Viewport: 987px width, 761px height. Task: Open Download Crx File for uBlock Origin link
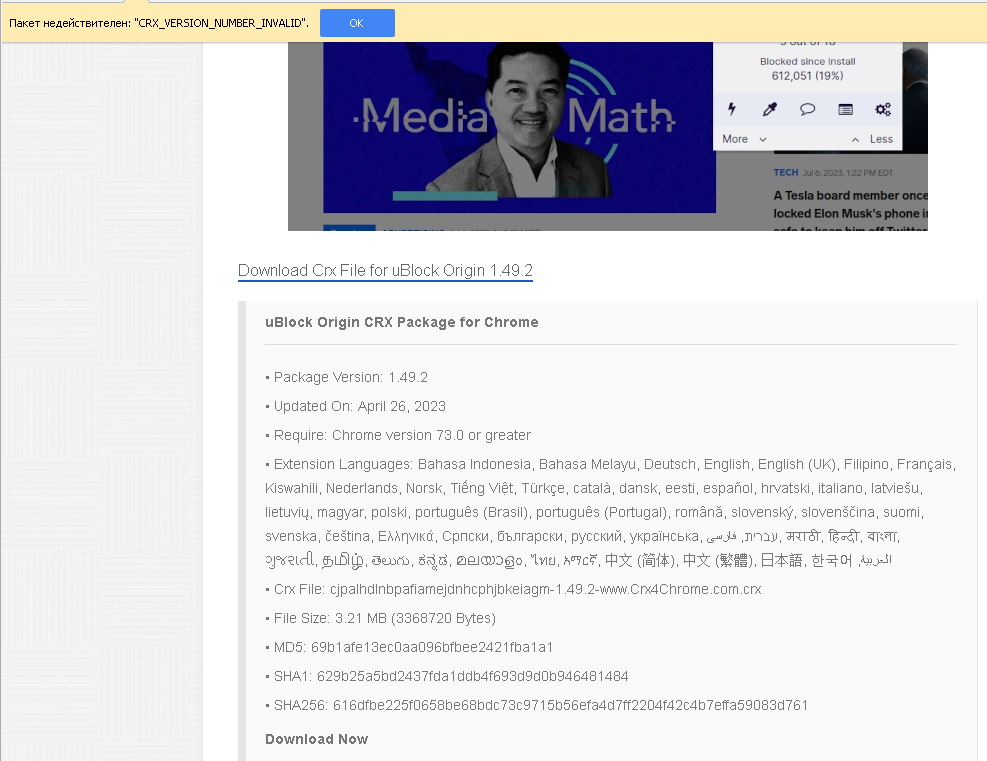[385, 271]
